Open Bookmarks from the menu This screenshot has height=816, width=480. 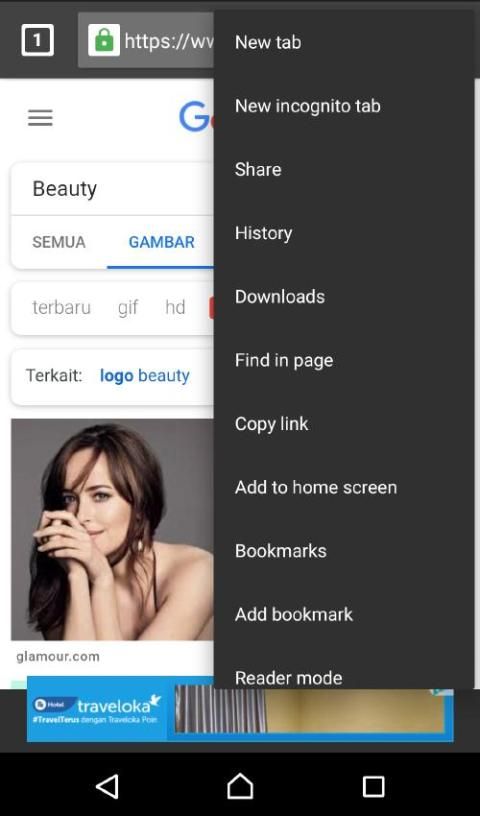pyautogui.click(x=344, y=551)
